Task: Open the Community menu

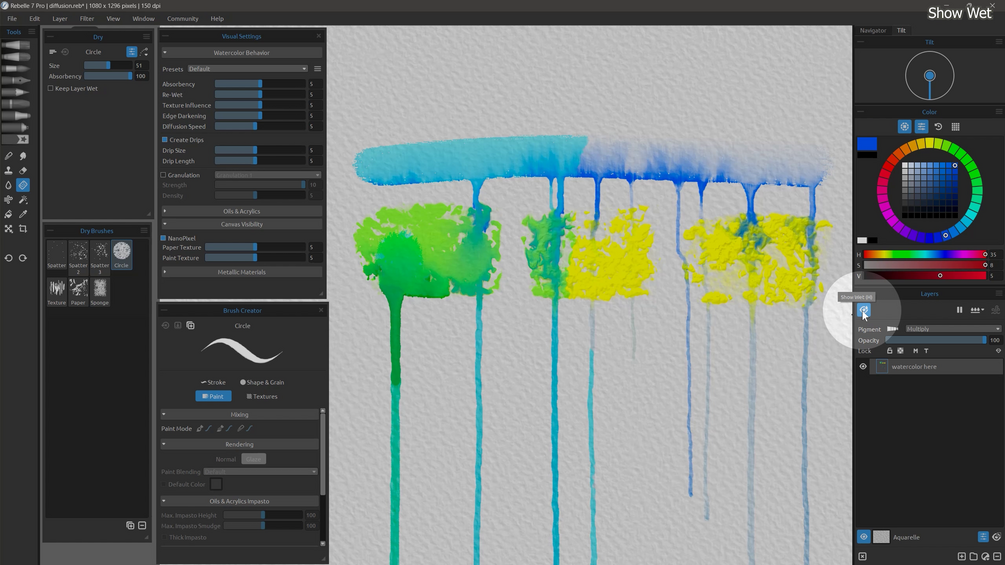Action: [x=183, y=19]
